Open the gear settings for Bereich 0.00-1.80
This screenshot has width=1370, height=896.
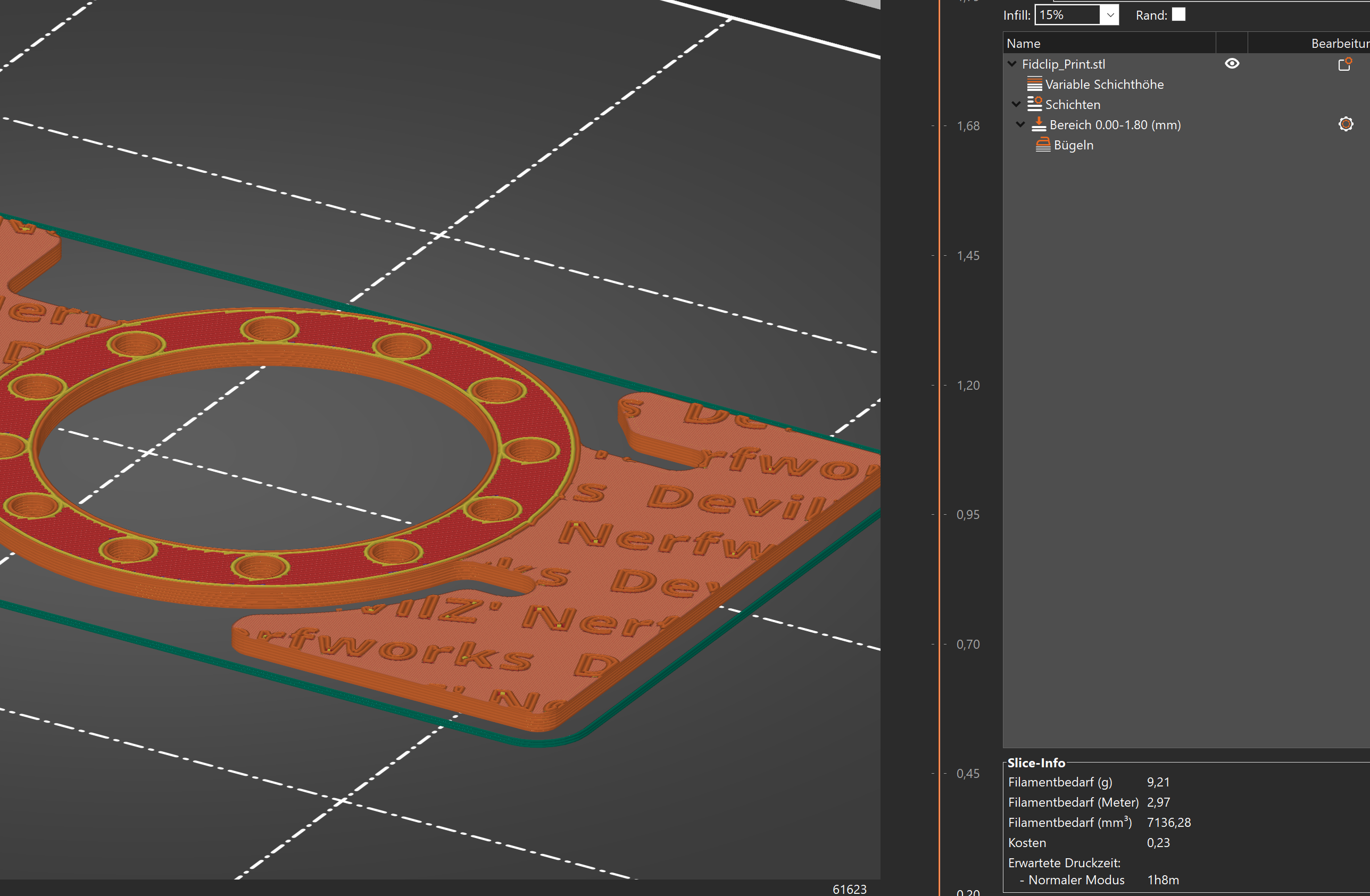click(x=1346, y=124)
